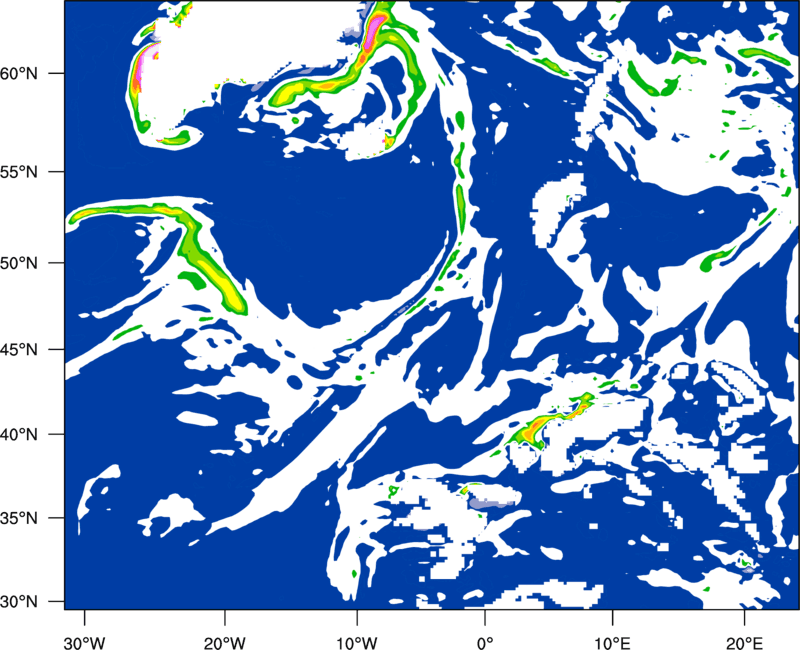Click the 30°W longitude label
The width and height of the screenshot is (800, 650).
point(85,643)
